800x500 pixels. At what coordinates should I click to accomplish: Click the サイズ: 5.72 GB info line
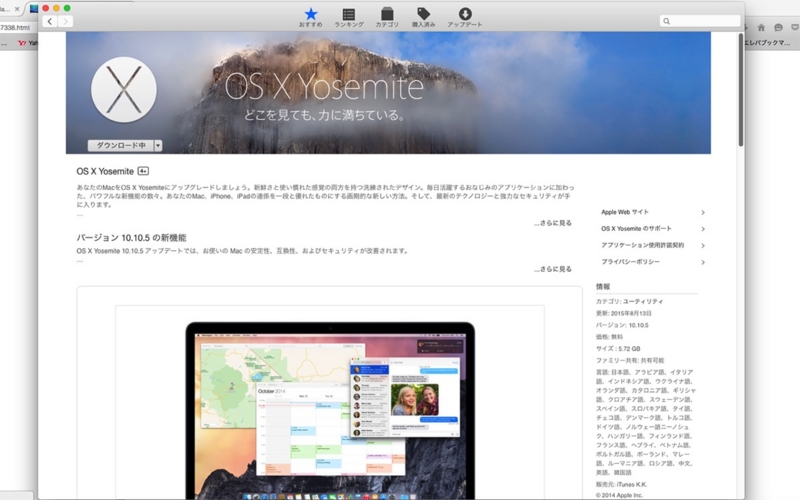618,348
